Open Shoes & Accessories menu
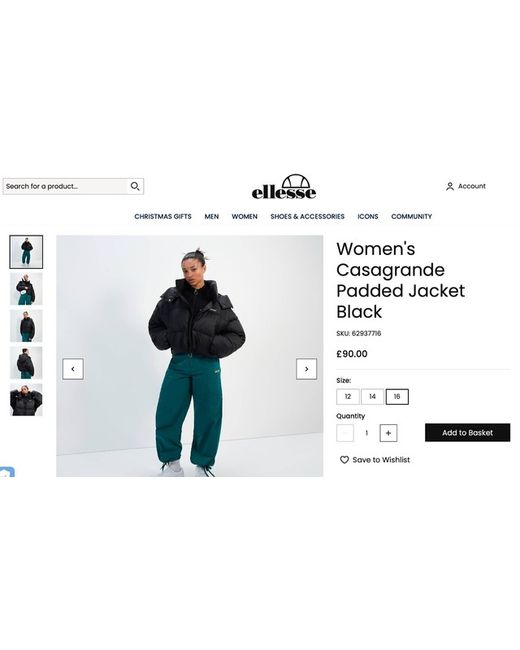Viewport: 520px width, 650px height. coord(307,216)
